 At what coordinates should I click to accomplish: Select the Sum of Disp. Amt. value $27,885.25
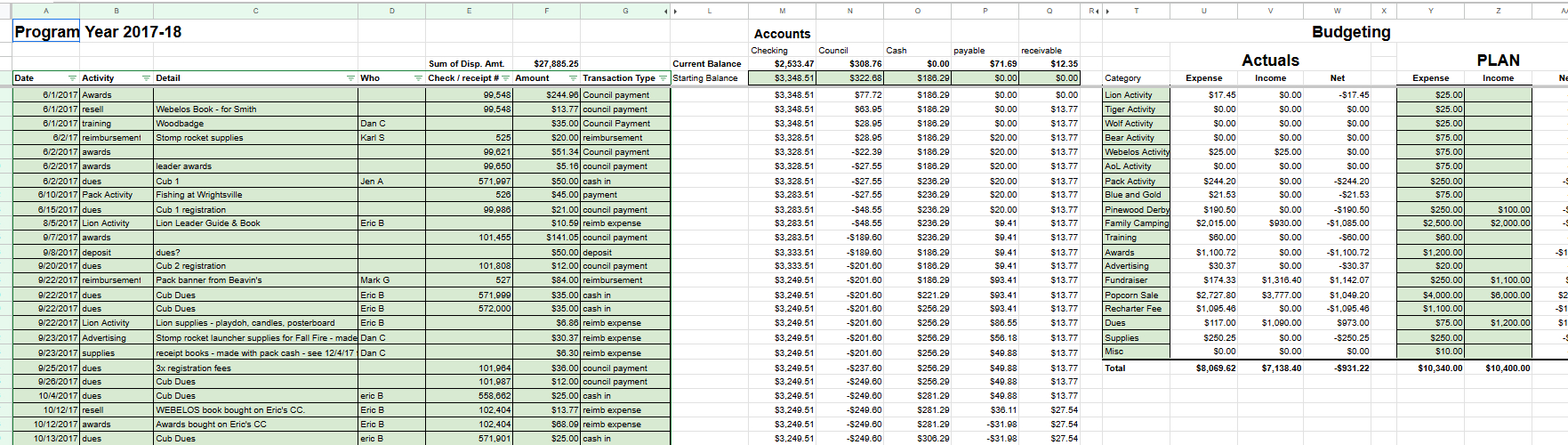tap(547, 64)
